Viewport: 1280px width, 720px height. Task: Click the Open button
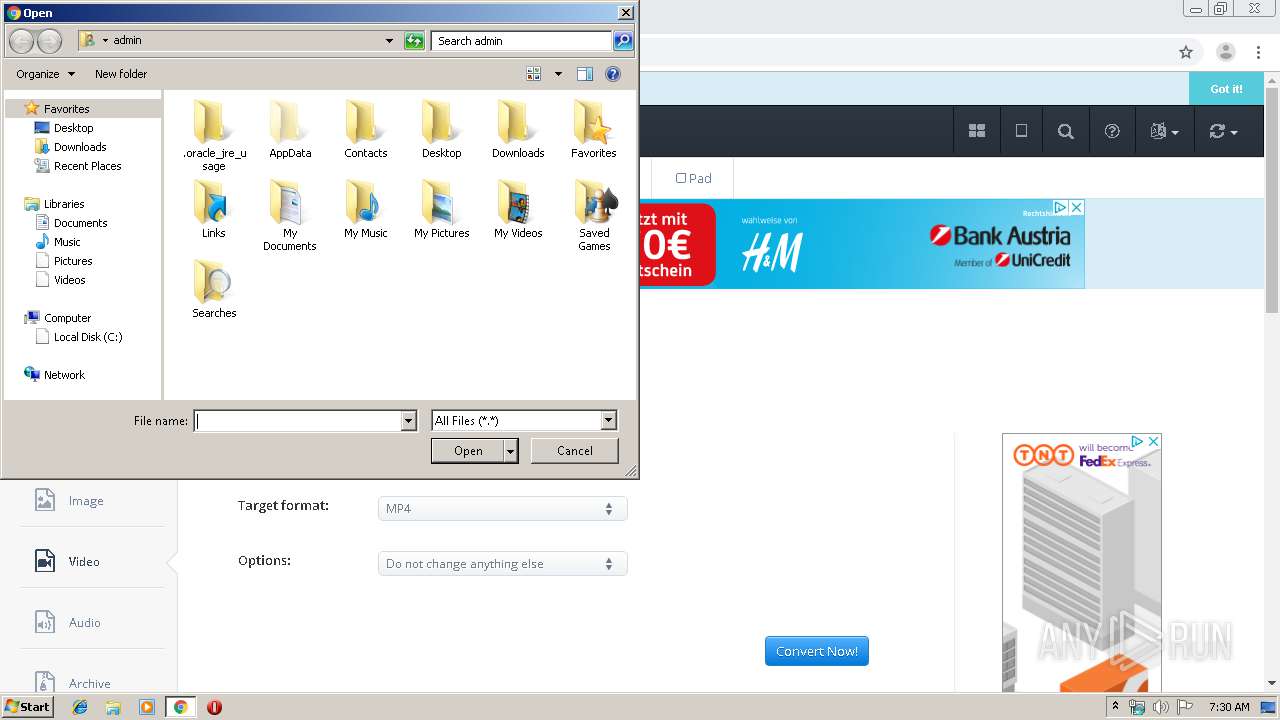click(x=468, y=451)
